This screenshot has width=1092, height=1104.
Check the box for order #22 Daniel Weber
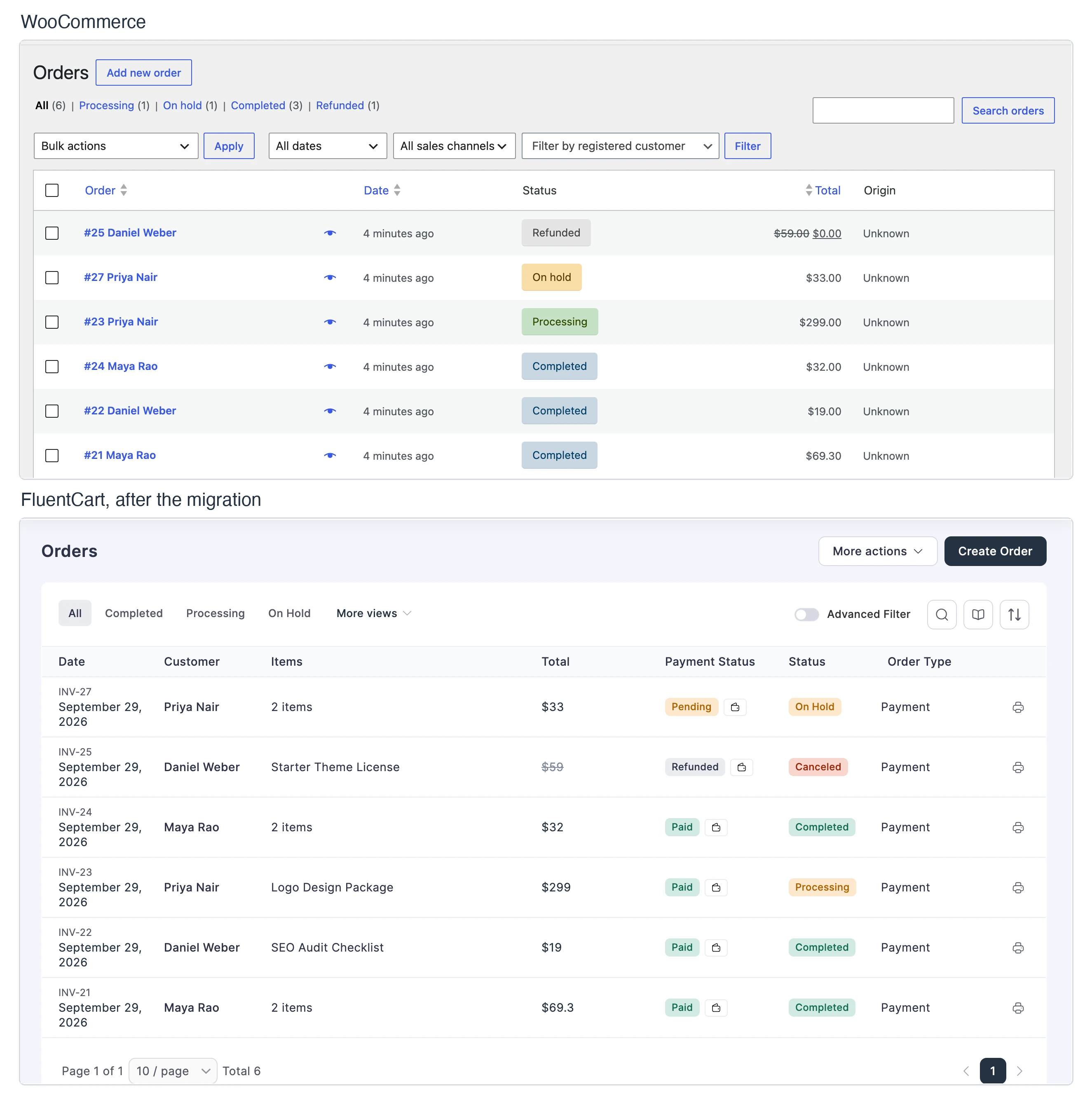coord(52,412)
